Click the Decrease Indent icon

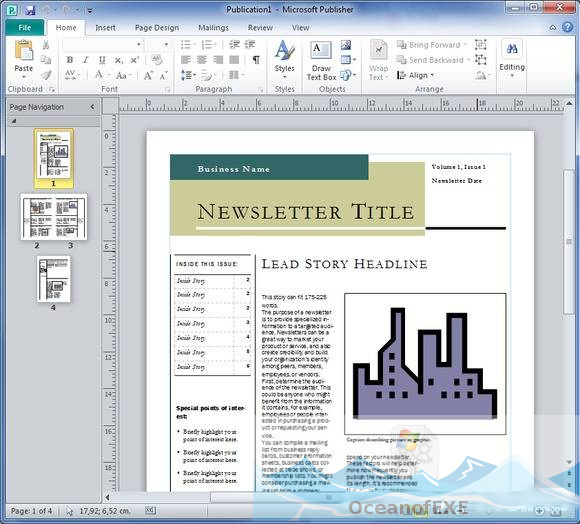pyautogui.click(x=234, y=45)
